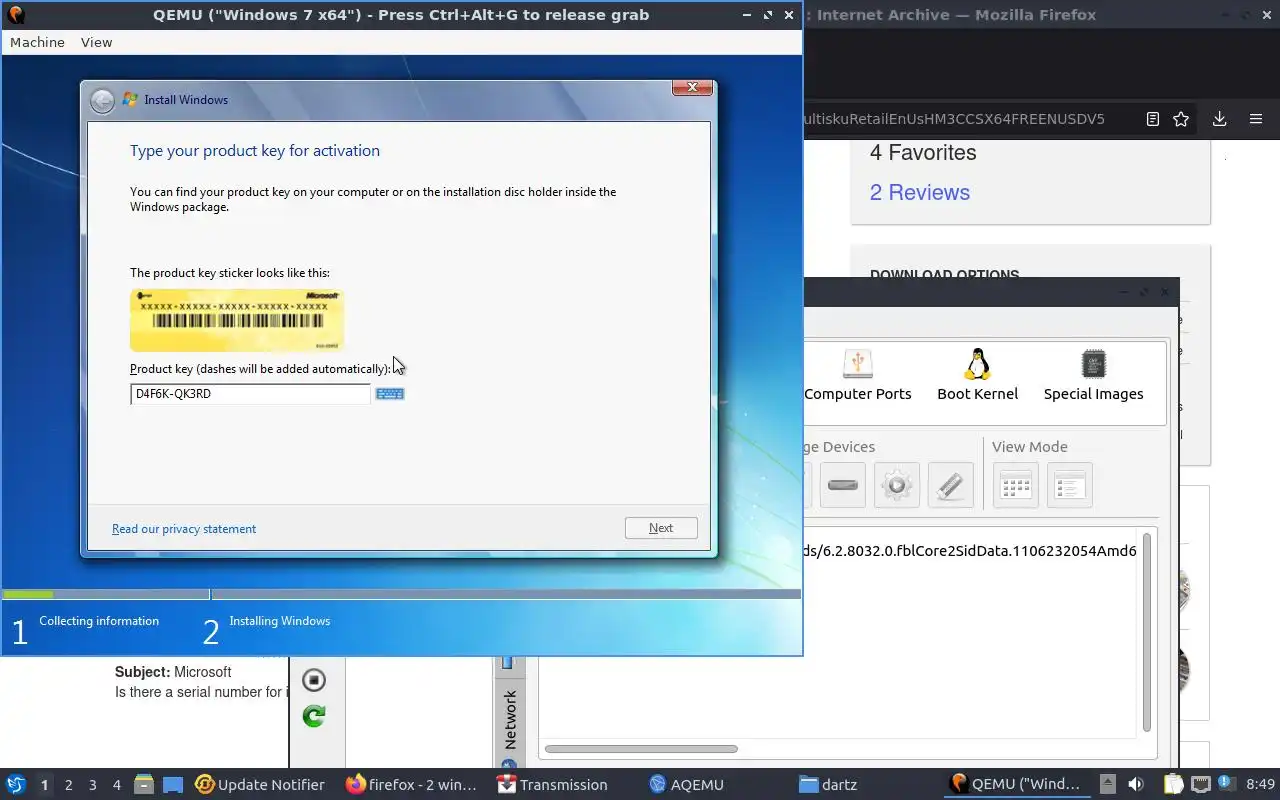This screenshot has height=800, width=1280.
Task: Click the horizontal scrollbar in AQEMU device list
Action: click(x=641, y=748)
